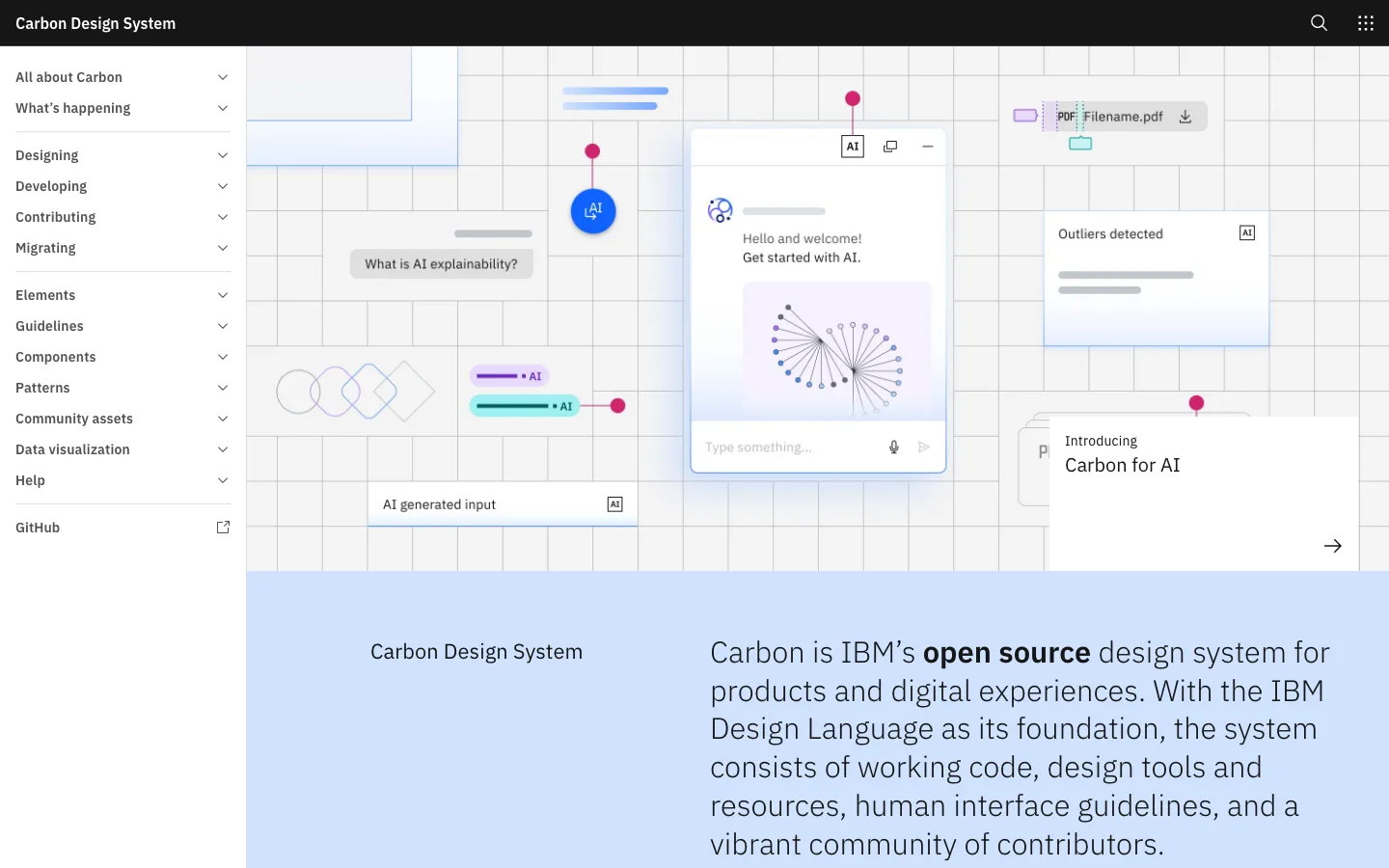The width and height of the screenshot is (1389, 868).
Task: Open the Guidelines nav section
Action: (x=123, y=326)
